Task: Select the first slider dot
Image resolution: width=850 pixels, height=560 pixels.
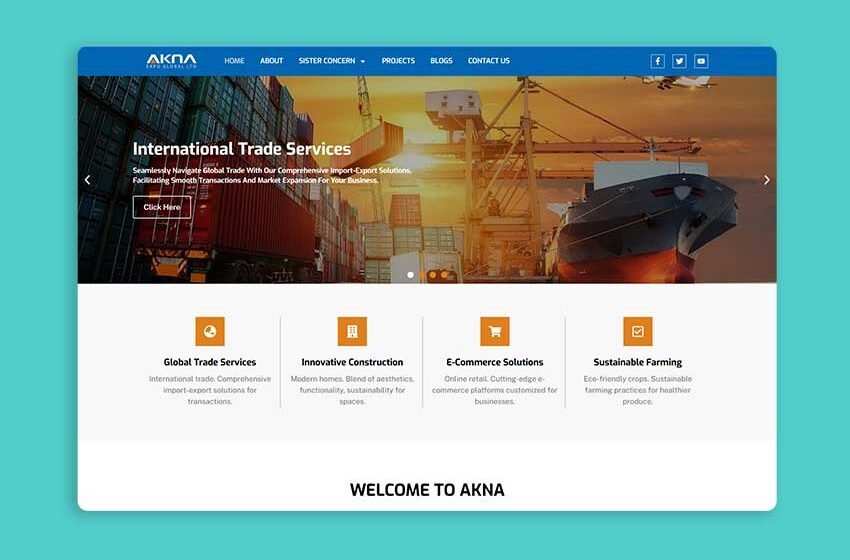Action: (410, 275)
